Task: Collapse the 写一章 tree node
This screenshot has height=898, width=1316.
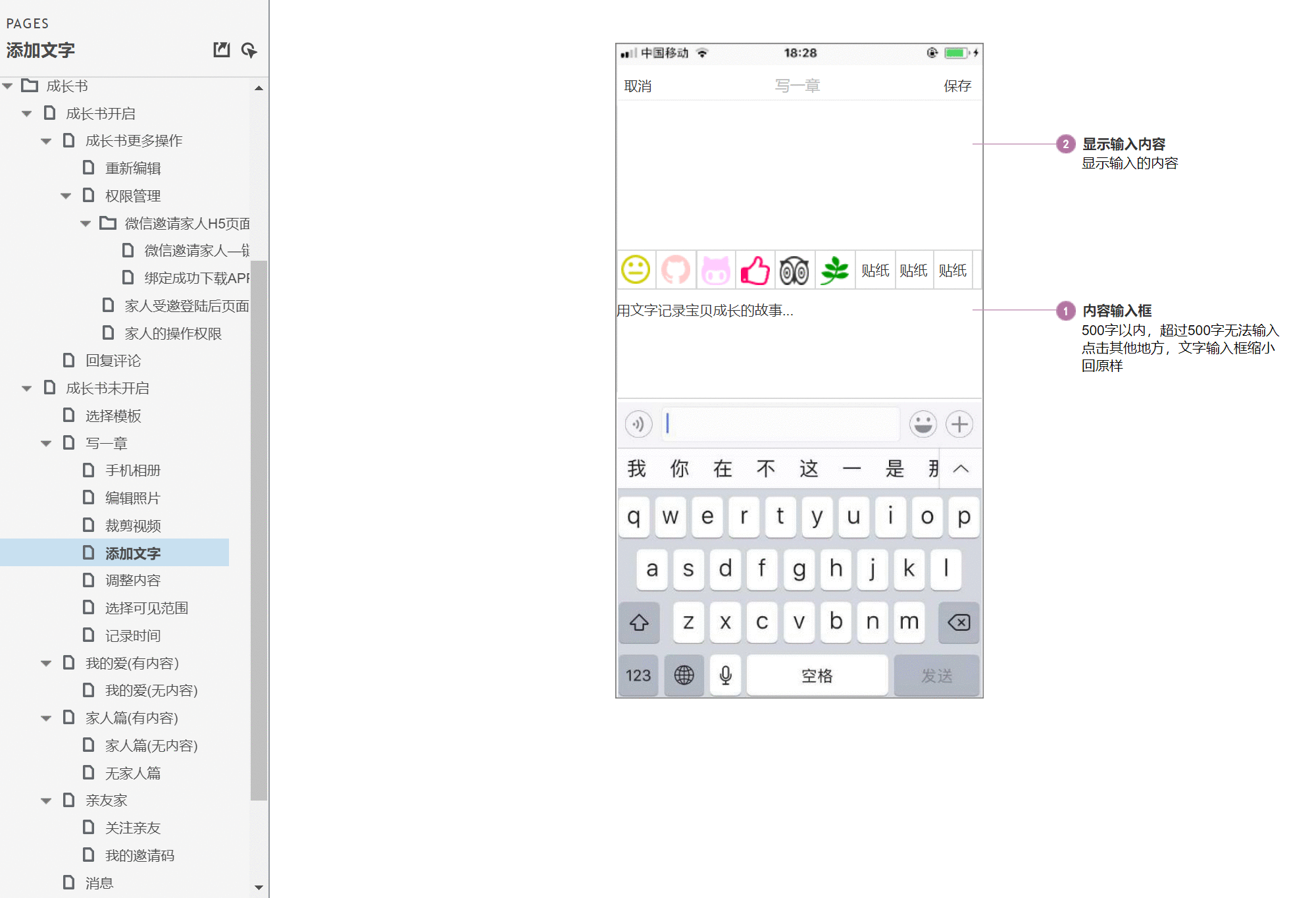Action: click(47, 444)
